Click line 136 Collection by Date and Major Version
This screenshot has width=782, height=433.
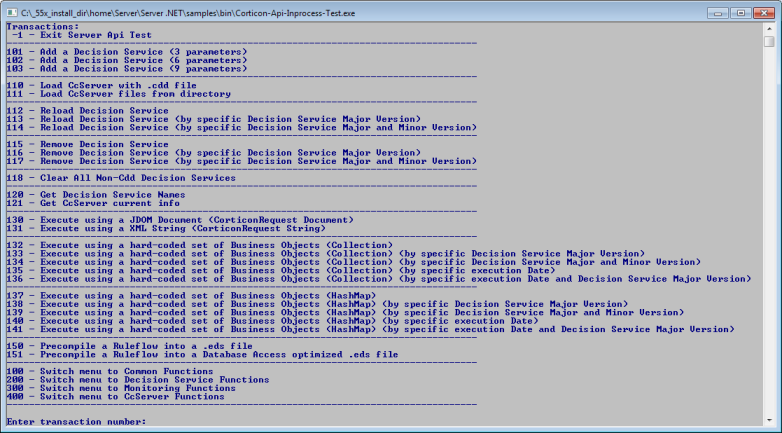[x=379, y=279]
